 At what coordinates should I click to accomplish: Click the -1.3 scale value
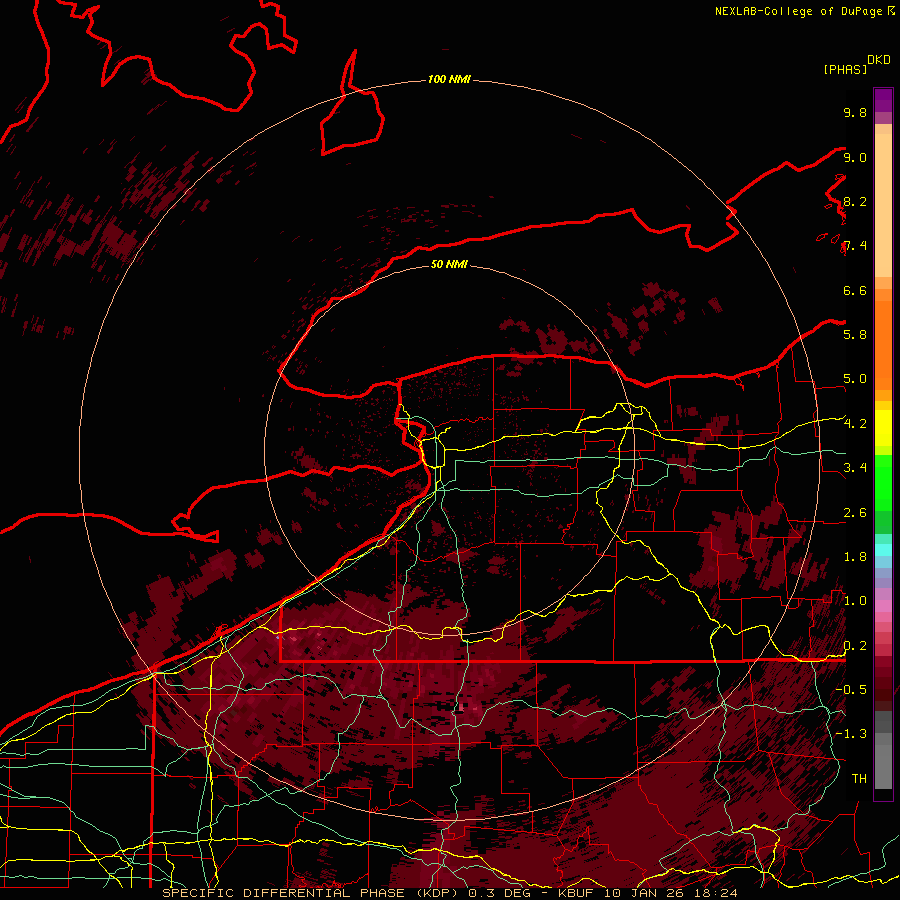(x=851, y=734)
